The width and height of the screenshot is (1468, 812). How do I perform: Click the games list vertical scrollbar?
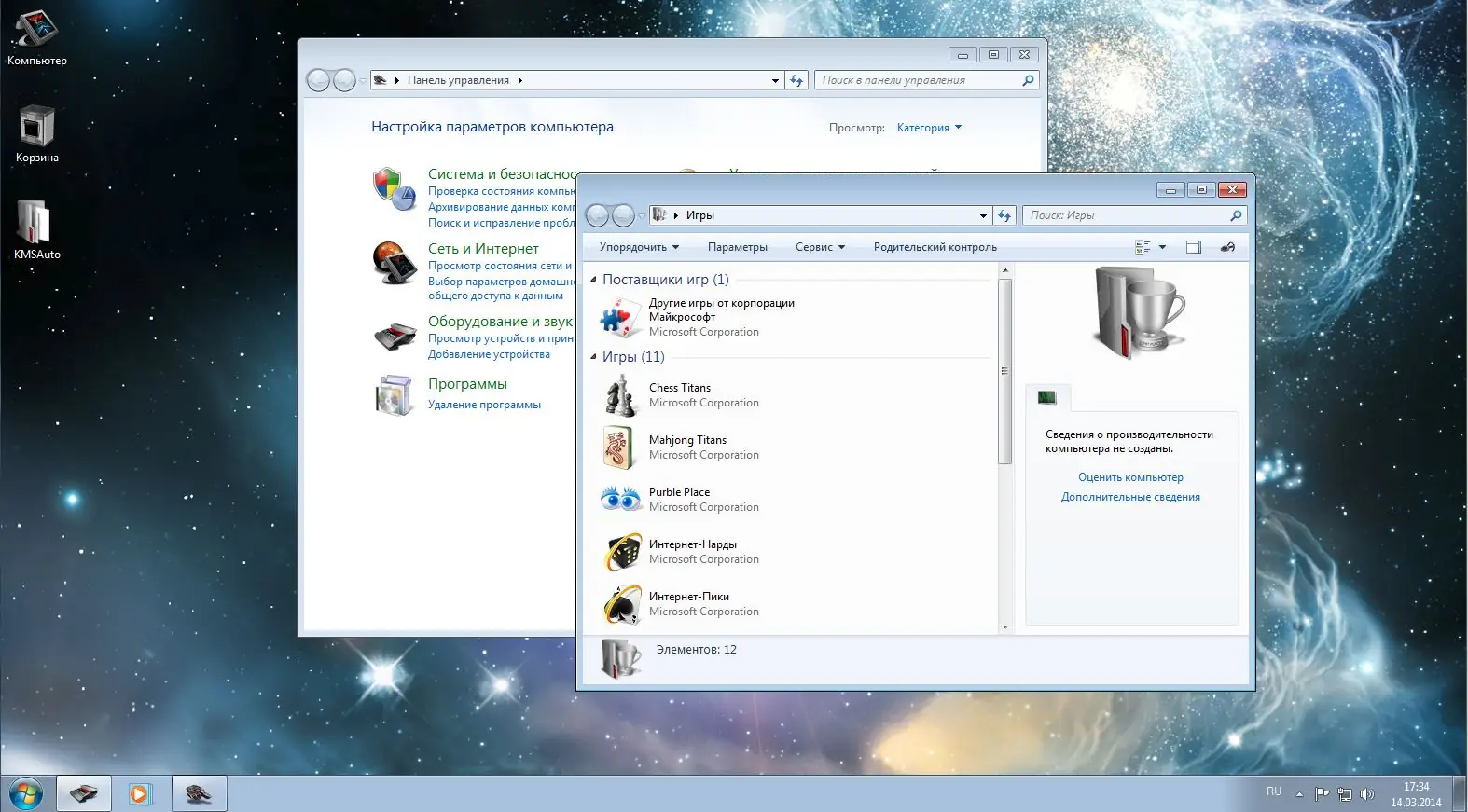tap(1004, 448)
